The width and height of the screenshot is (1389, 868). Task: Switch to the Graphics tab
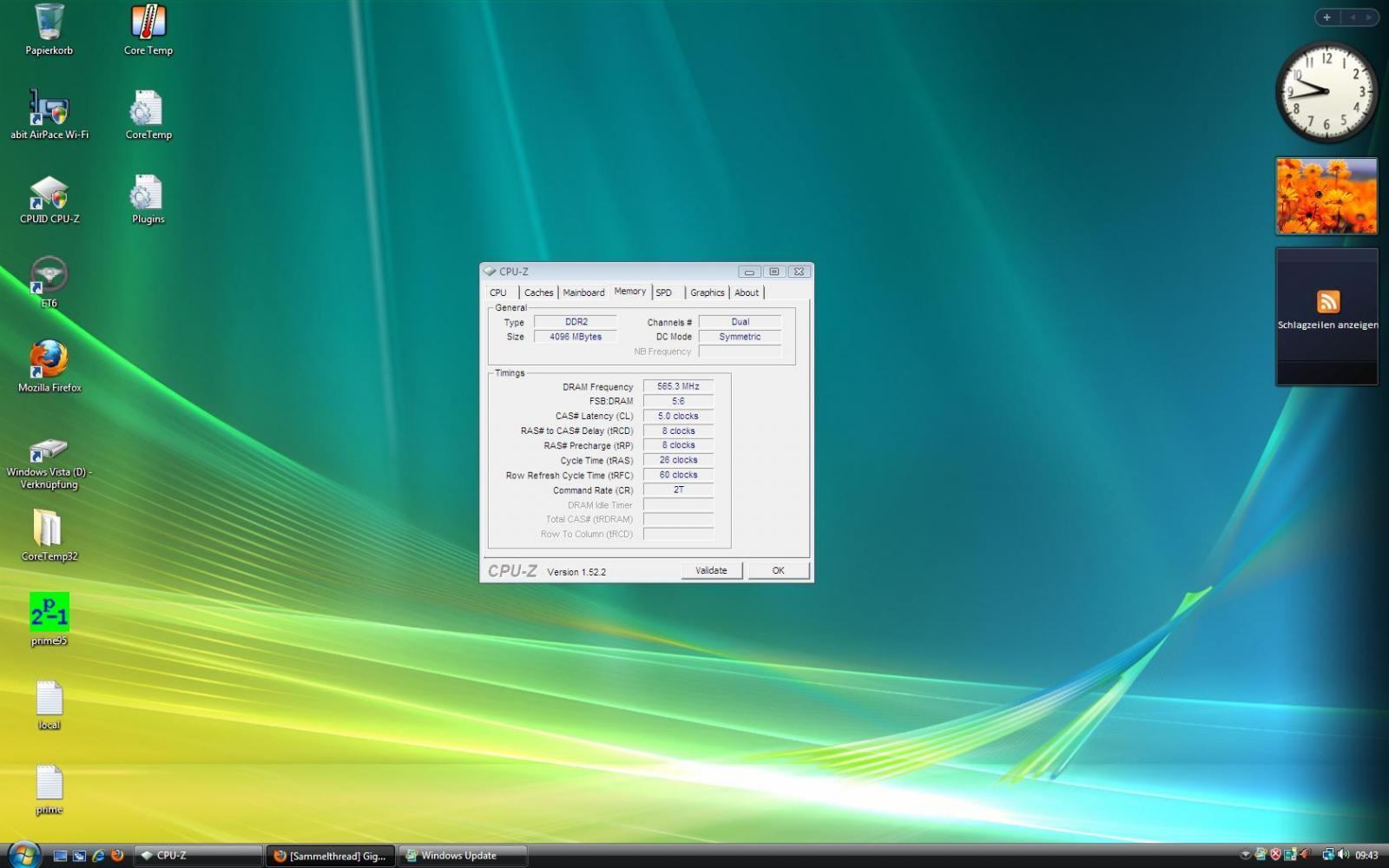[708, 293]
